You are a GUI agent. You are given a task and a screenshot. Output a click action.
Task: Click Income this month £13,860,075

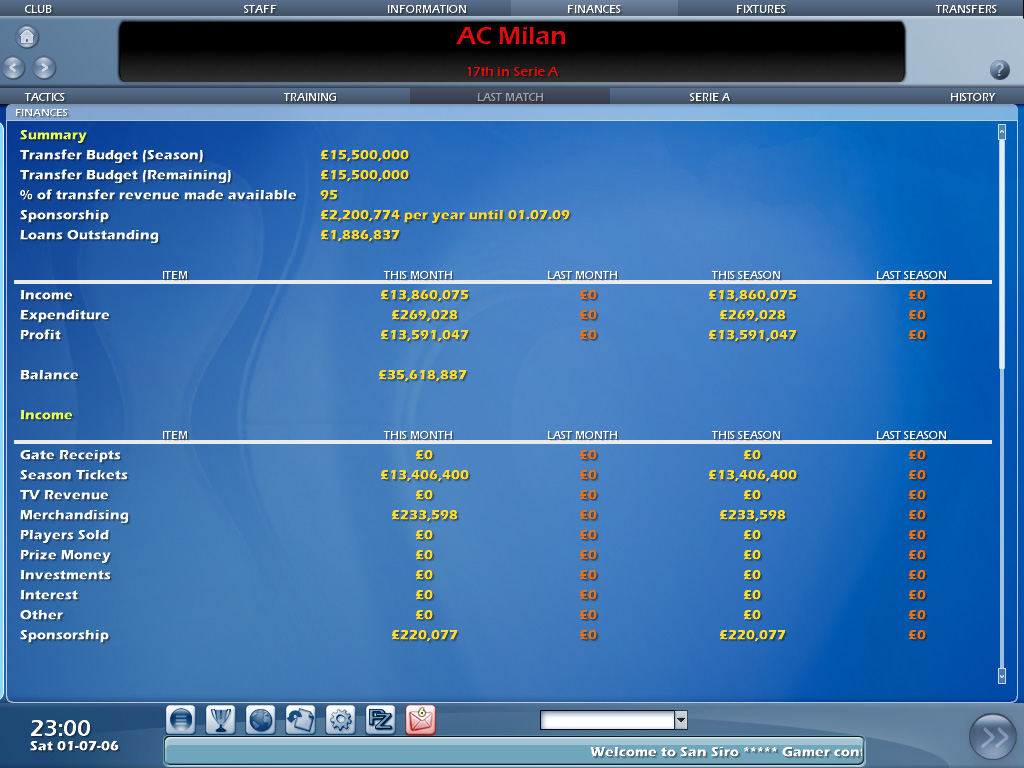(x=424, y=295)
